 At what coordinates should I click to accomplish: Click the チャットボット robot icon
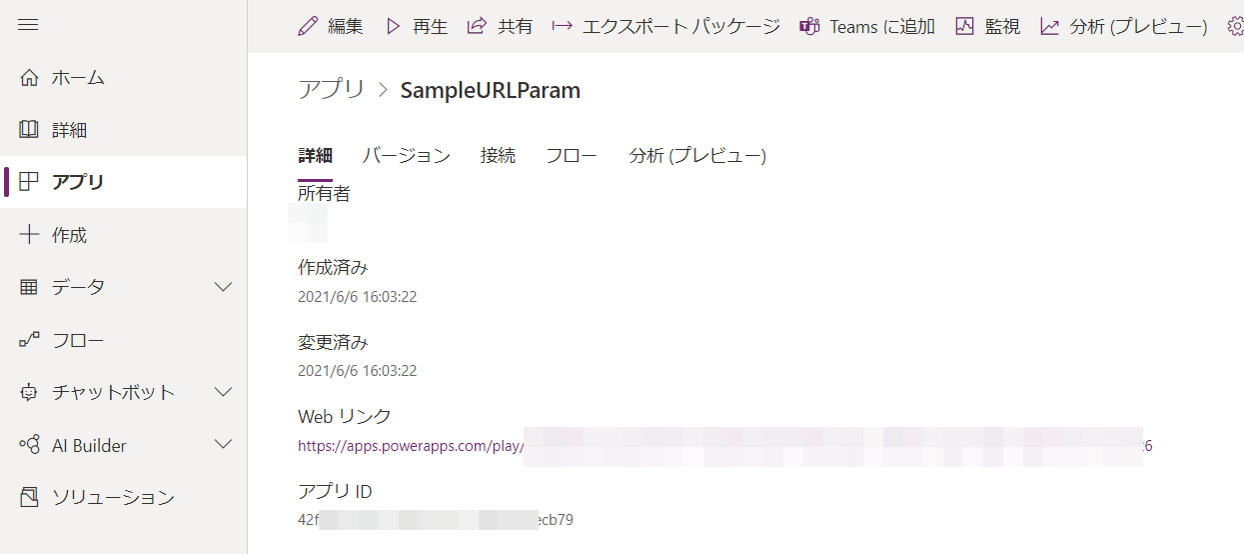pyautogui.click(x=29, y=392)
